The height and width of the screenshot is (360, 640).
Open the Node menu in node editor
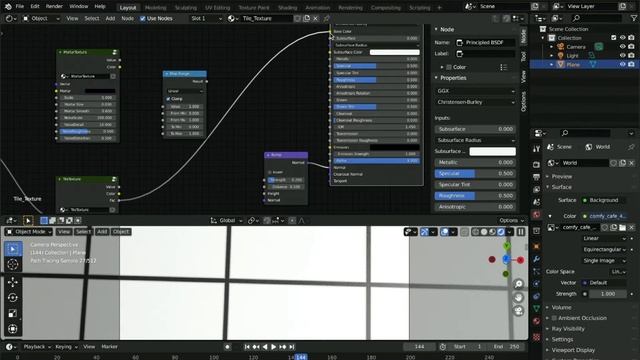point(127,18)
